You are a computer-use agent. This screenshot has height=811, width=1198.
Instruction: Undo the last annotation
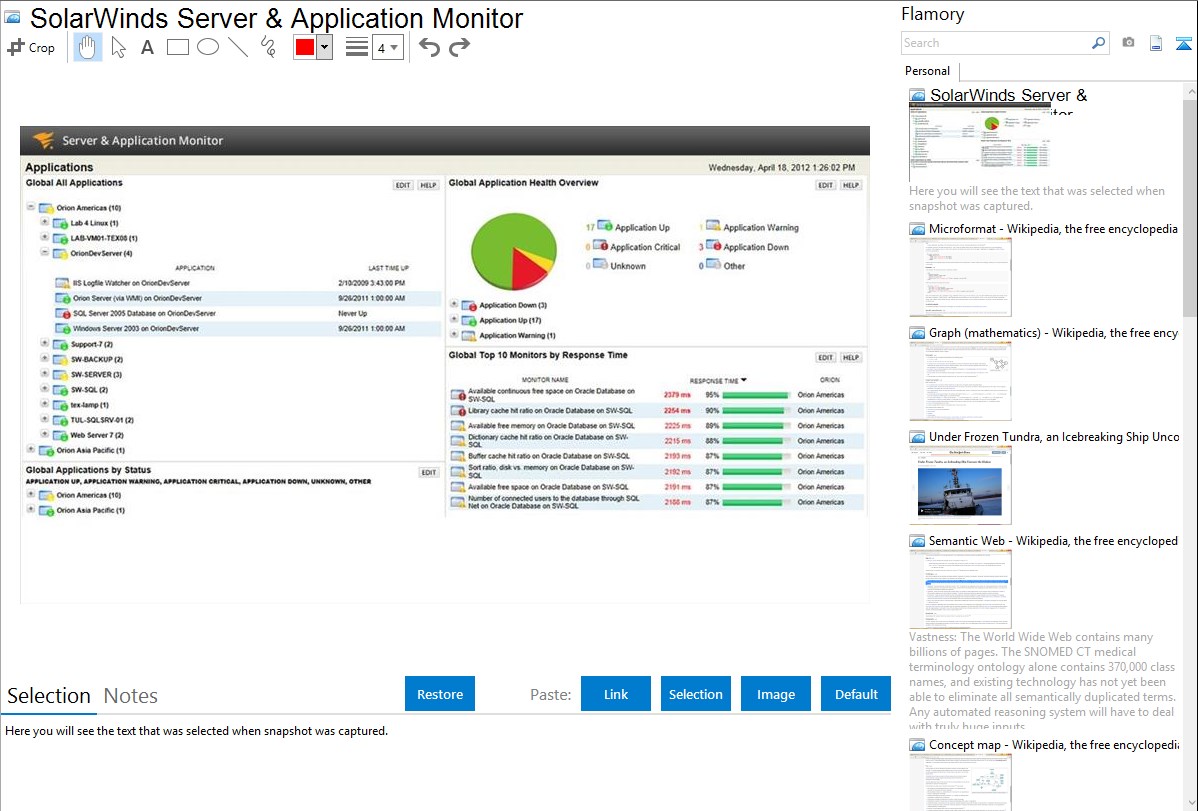(x=429, y=47)
